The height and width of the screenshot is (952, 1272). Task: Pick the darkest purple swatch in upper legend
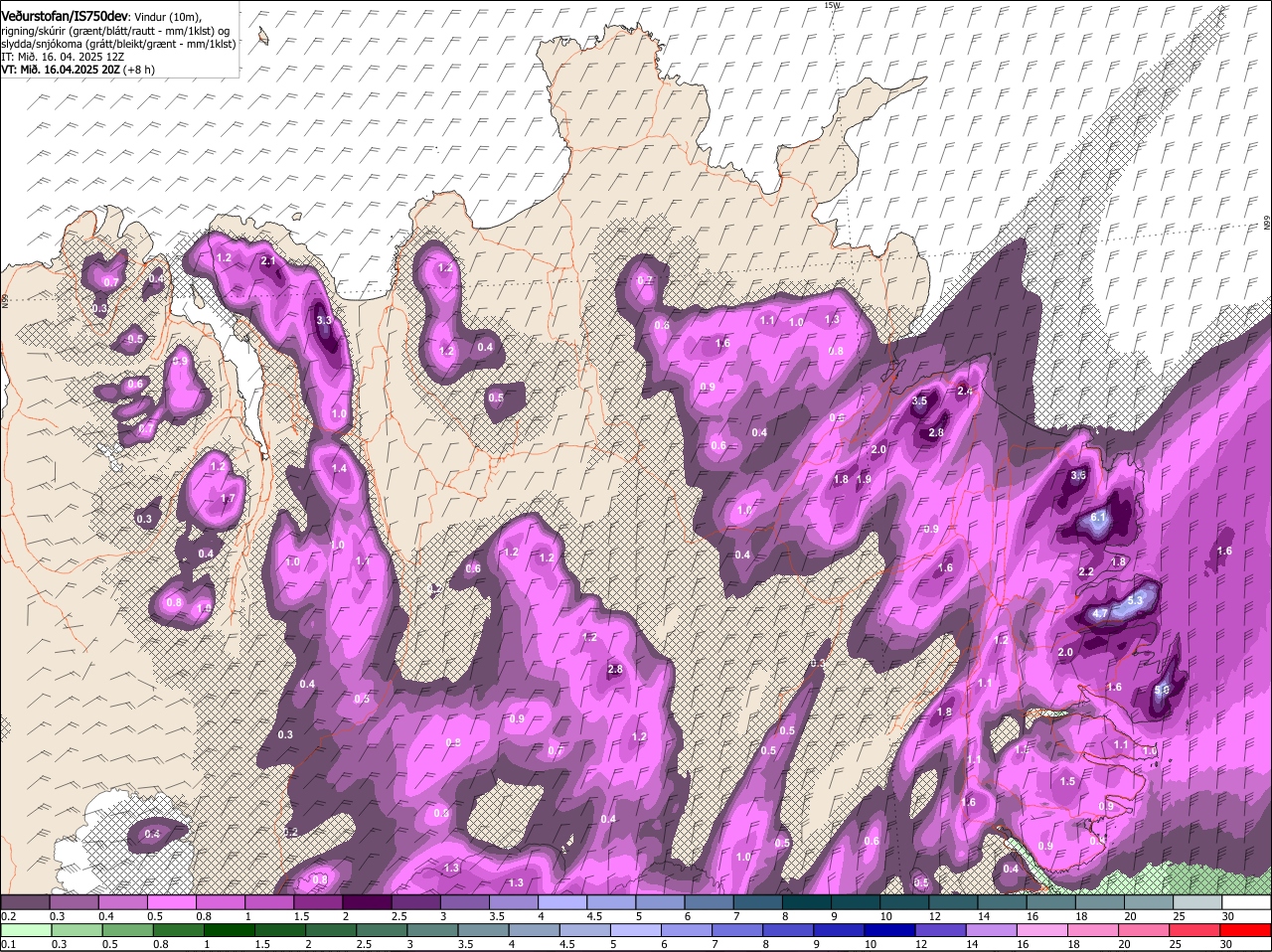(x=368, y=902)
